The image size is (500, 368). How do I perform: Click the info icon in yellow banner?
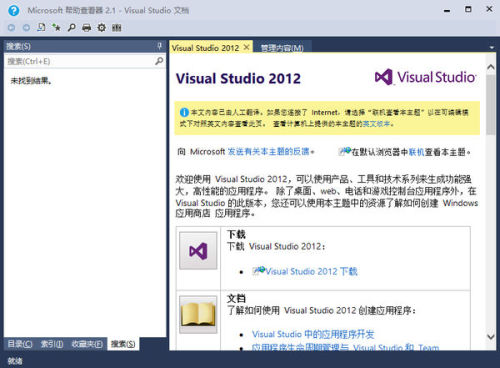[184, 112]
